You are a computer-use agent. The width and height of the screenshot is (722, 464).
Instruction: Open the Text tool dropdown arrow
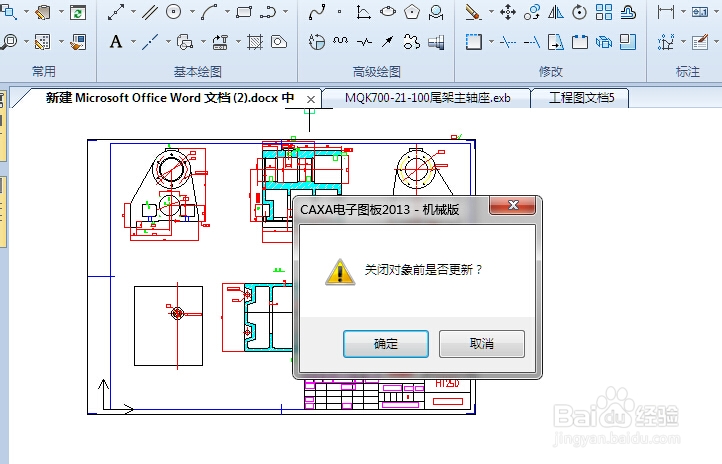click(x=133, y=42)
